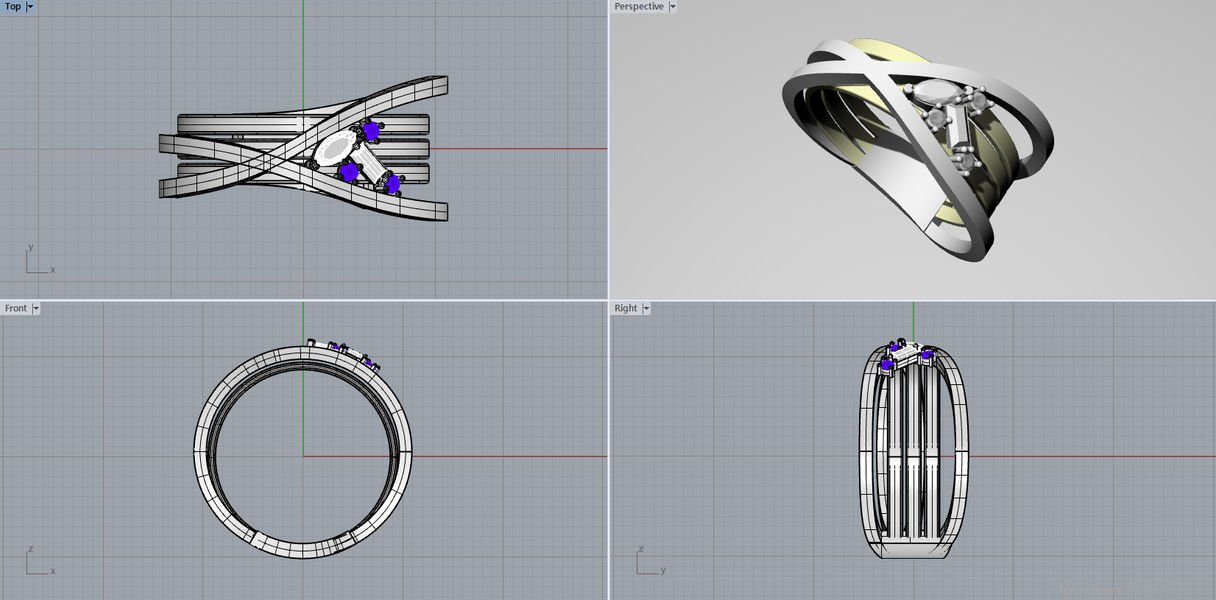Click the z-x axis icon in Front viewport
The height and width of the screenshot is (600, 1216).
pos(39,561)
